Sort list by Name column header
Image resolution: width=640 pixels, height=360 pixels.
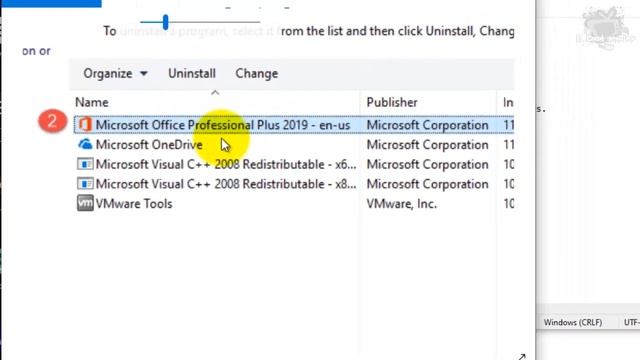pyautogui.click(x=92, y=102)
